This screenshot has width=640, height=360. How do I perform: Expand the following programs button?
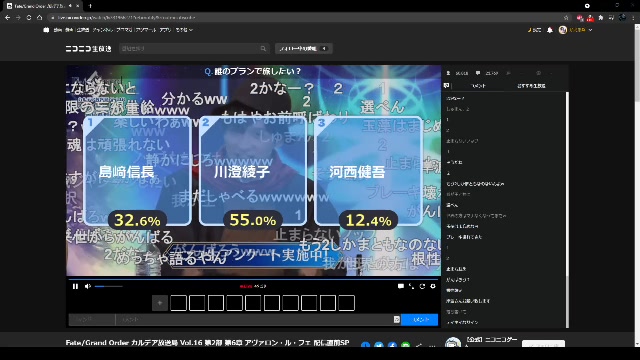(303, 49)
